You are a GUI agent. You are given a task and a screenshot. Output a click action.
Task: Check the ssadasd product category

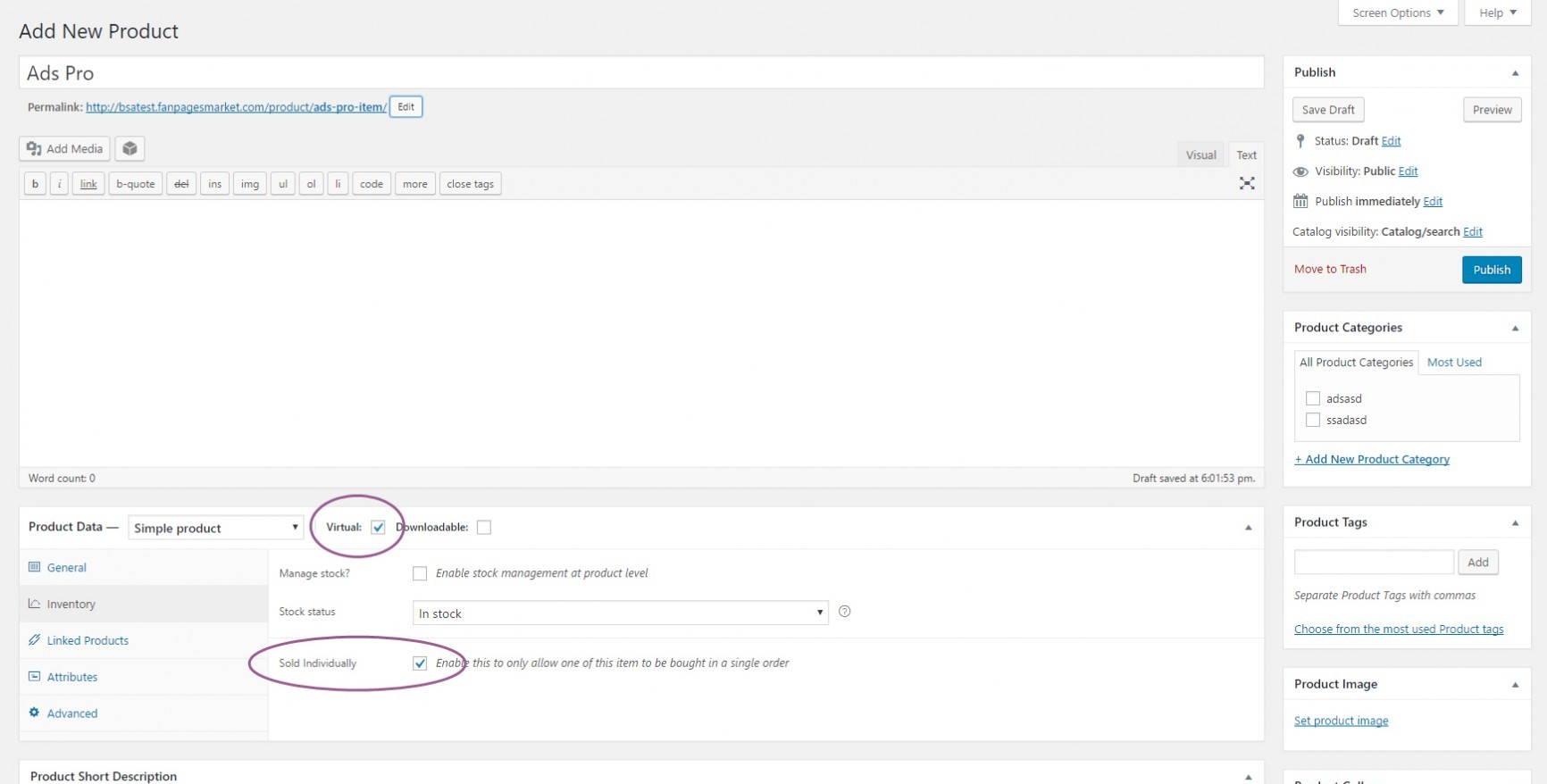(x=1313, y=420)
